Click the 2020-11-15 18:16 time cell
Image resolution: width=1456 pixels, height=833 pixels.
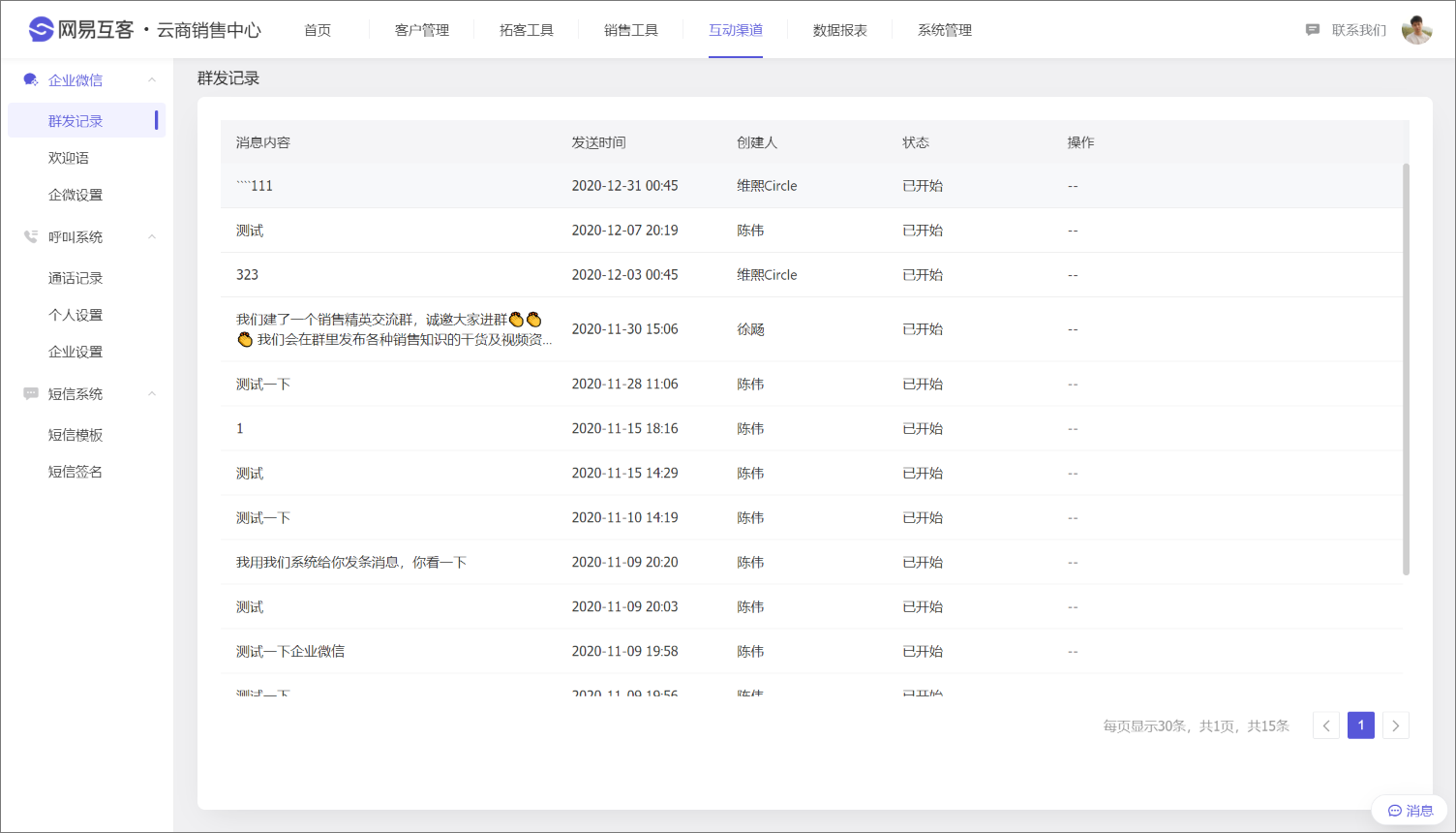[625, 428]
